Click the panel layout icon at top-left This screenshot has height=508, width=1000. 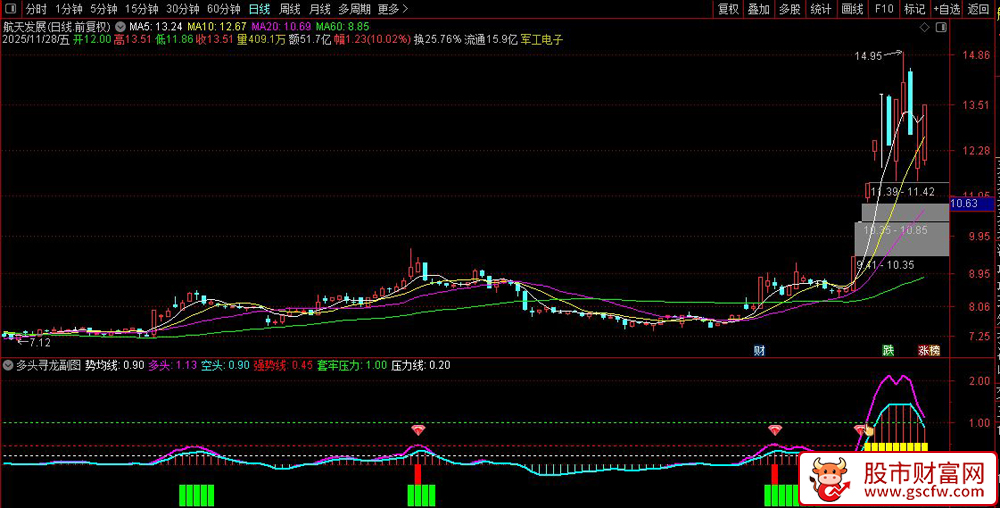tap(10, 9)
